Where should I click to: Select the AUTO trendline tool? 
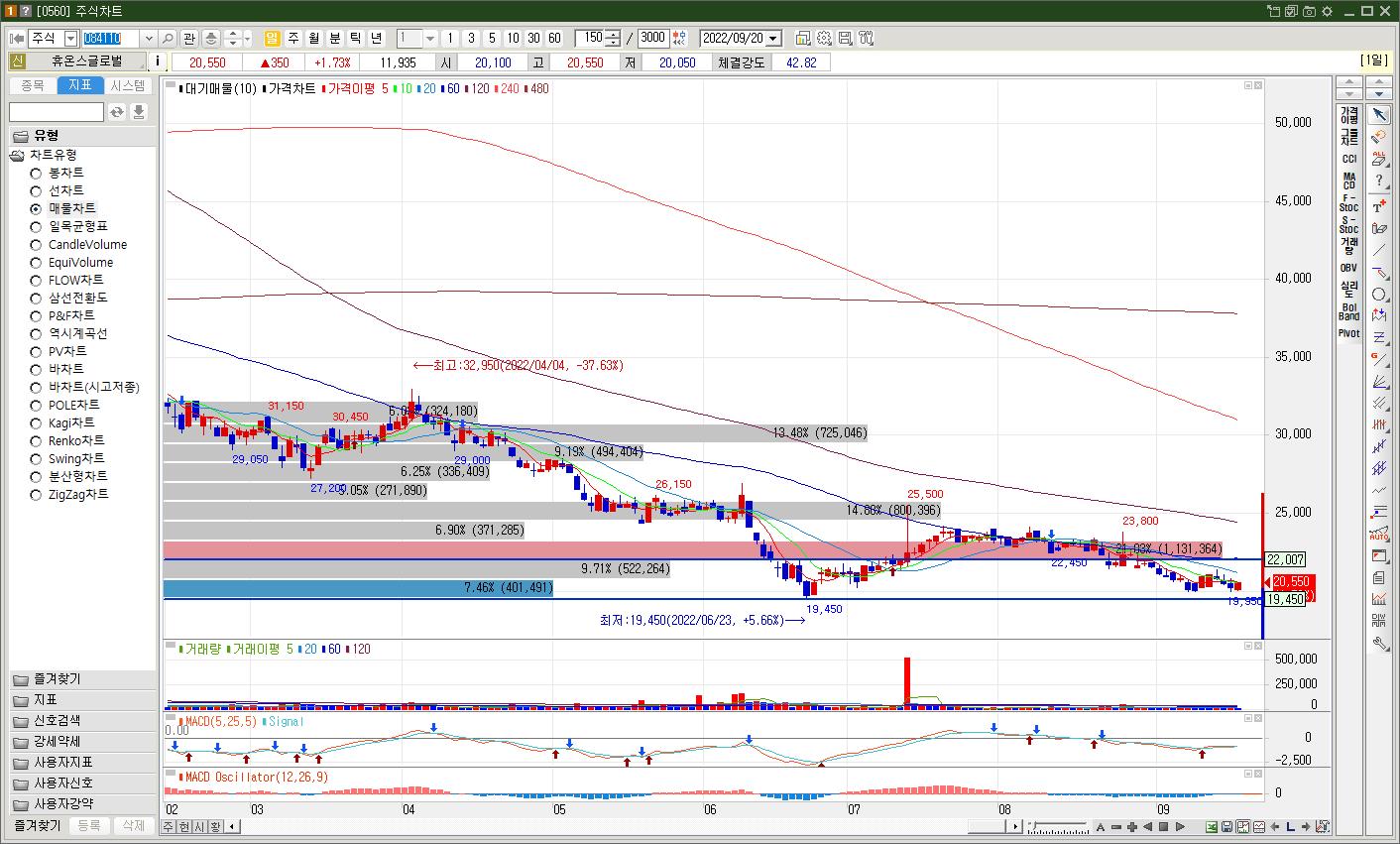pyautogui.click(x=1379, y=535)
